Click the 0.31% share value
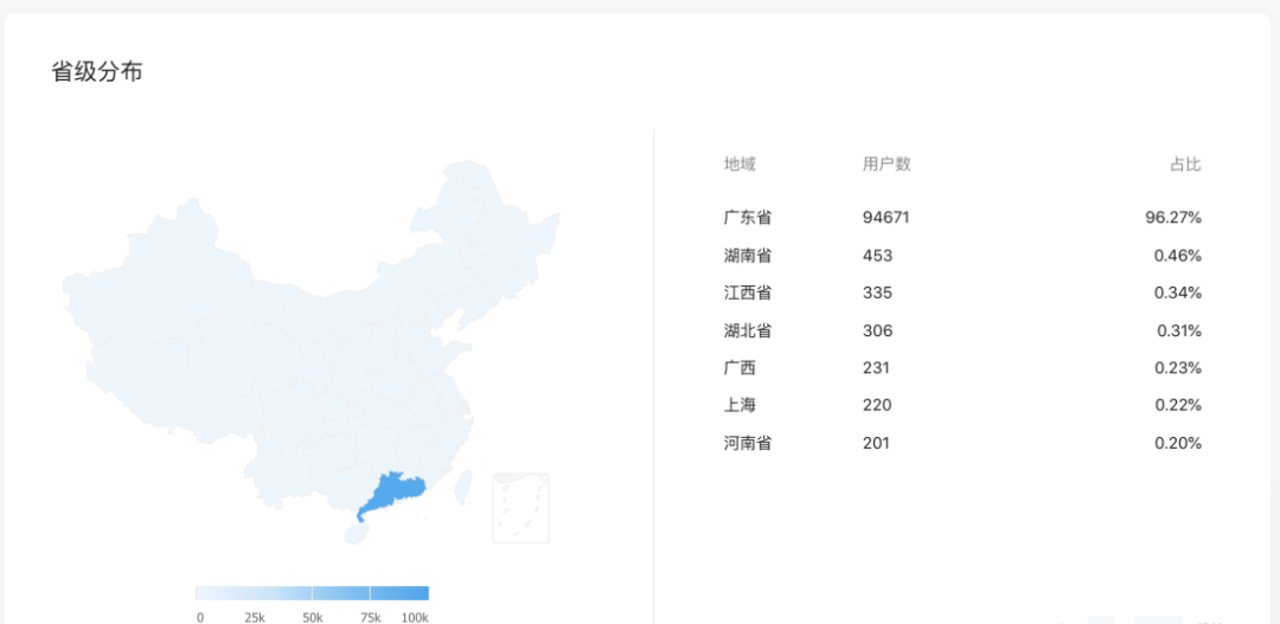The image size is (1280, 624). (x=1179, y=330)
